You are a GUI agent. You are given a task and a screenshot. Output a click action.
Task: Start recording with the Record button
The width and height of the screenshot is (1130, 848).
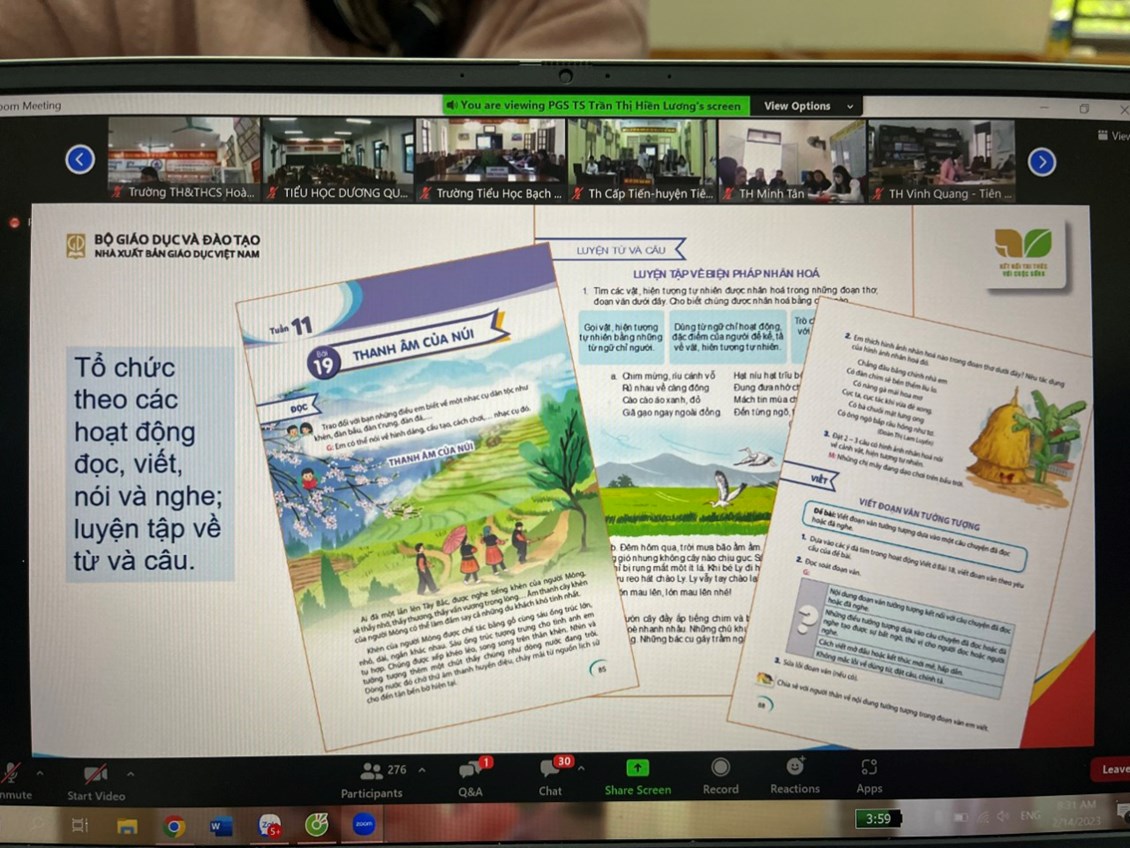pos(720,775)
